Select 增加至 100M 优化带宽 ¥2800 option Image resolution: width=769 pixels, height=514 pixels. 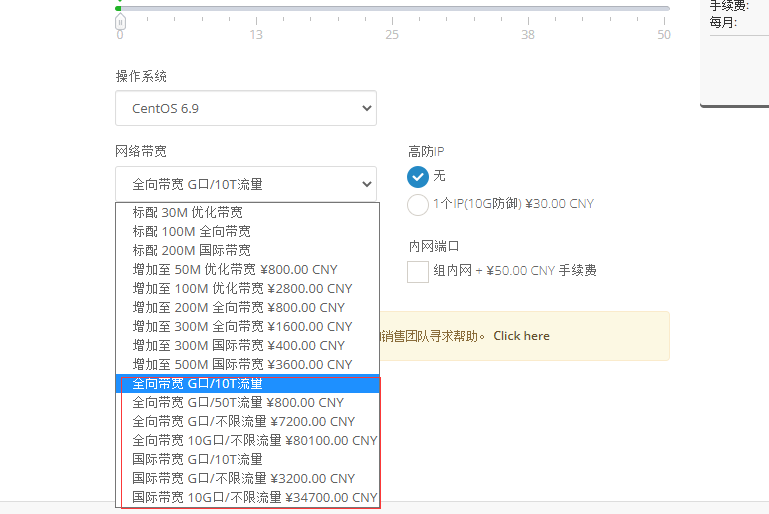[x=242, y=288]
